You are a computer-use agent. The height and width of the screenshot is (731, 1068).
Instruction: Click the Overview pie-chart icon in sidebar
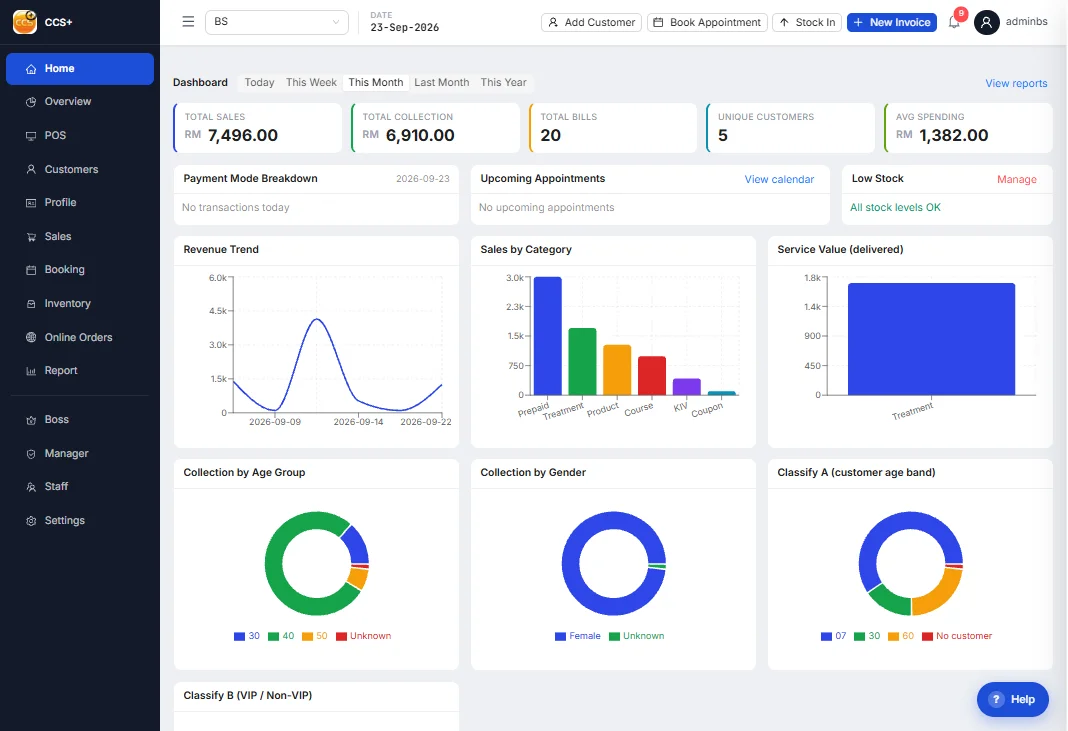pos(31,102)
